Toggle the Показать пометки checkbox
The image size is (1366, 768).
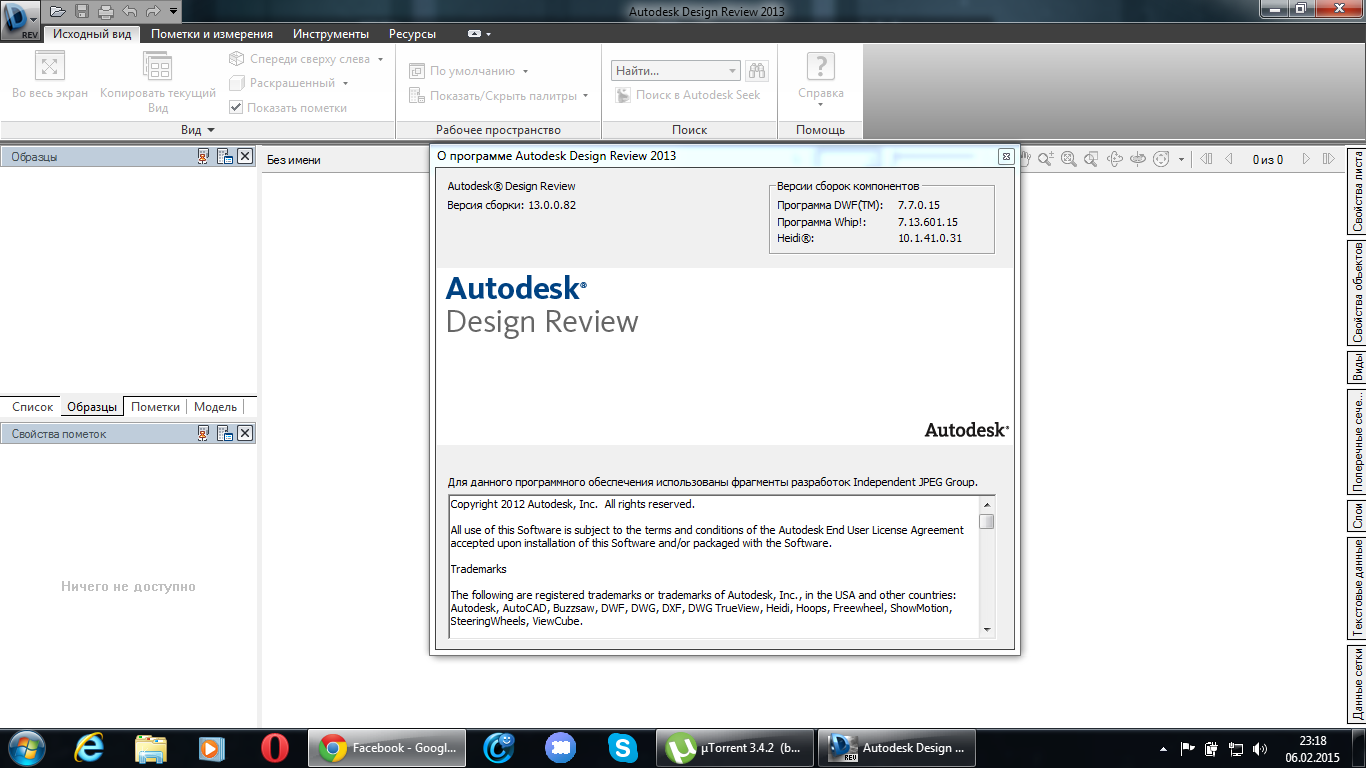click(x=236, y=107)
